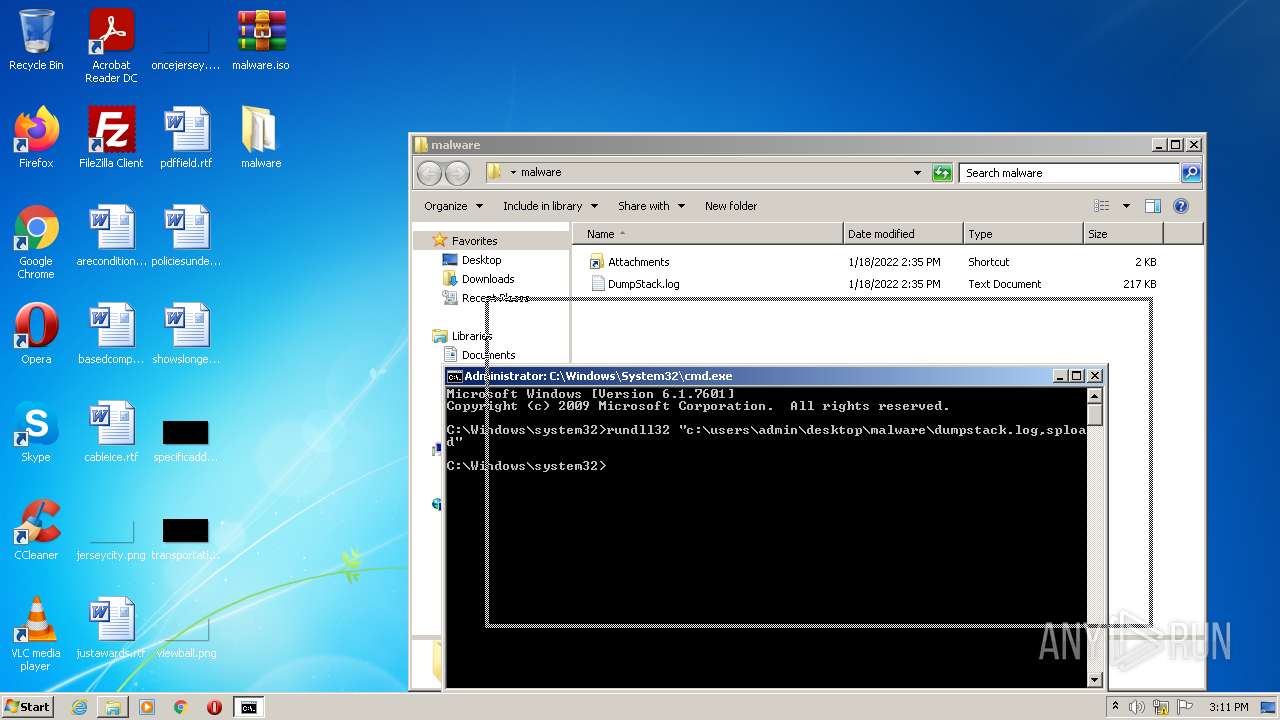Click Internet Explorer taskbar icon
Screen dimensions: 1280x720
pos(79,707)
